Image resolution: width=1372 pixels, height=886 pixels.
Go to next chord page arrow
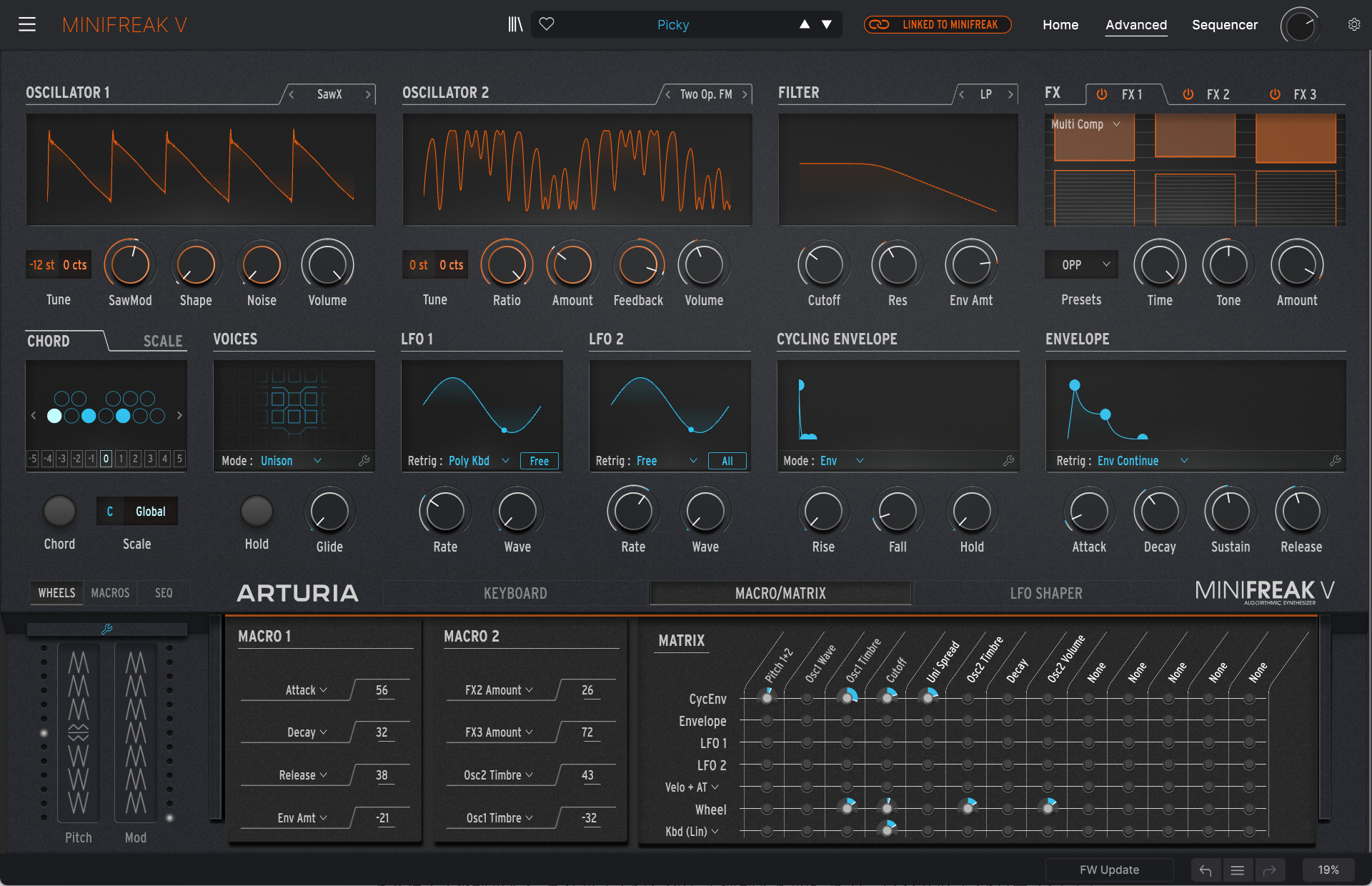[x=179, y=415]
